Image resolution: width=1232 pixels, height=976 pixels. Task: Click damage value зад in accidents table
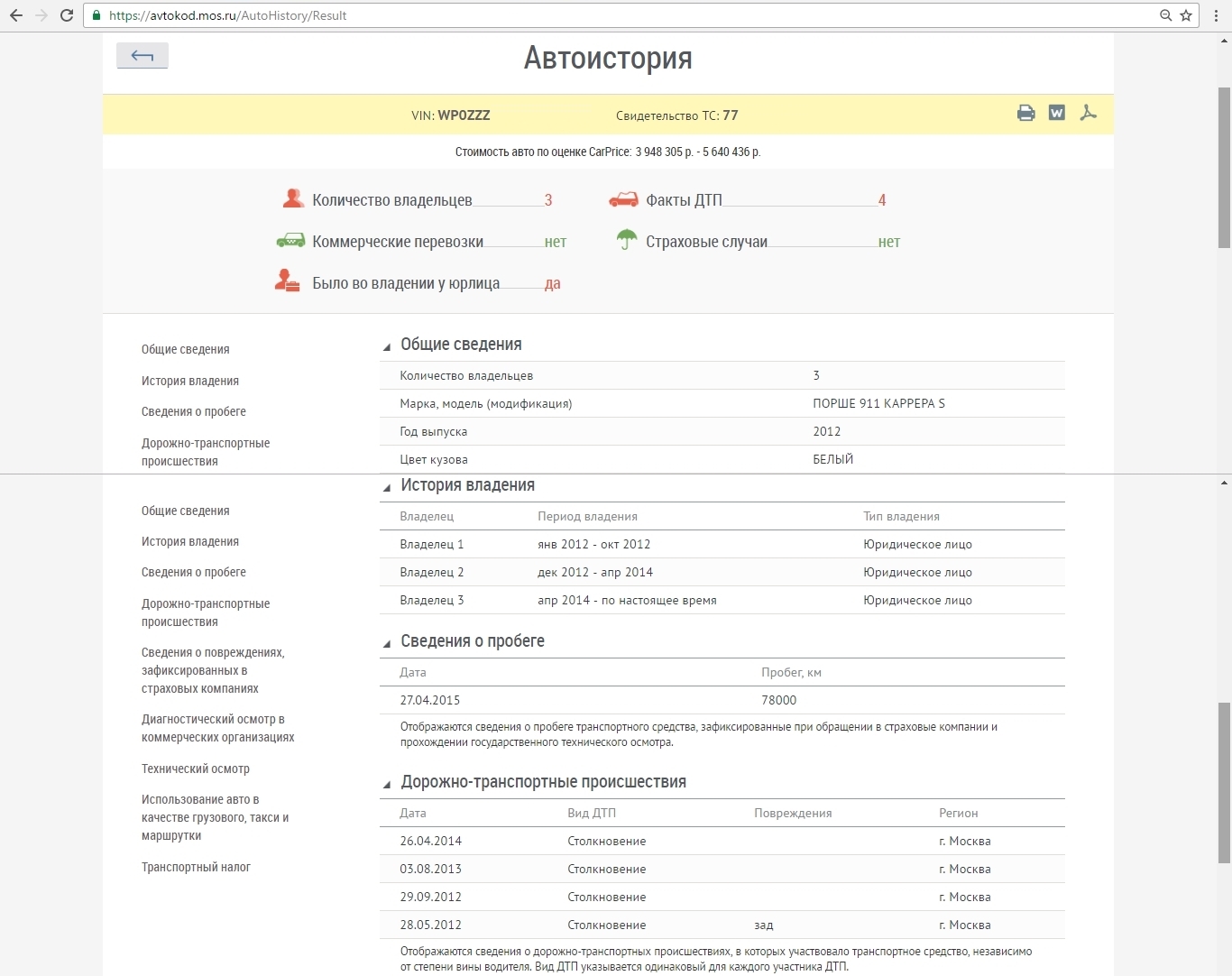point(764,925)
